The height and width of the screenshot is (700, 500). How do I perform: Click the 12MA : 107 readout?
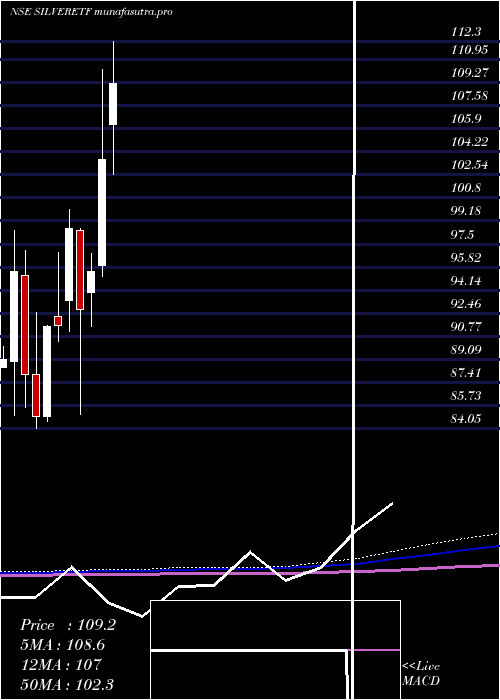click(61, 664)
